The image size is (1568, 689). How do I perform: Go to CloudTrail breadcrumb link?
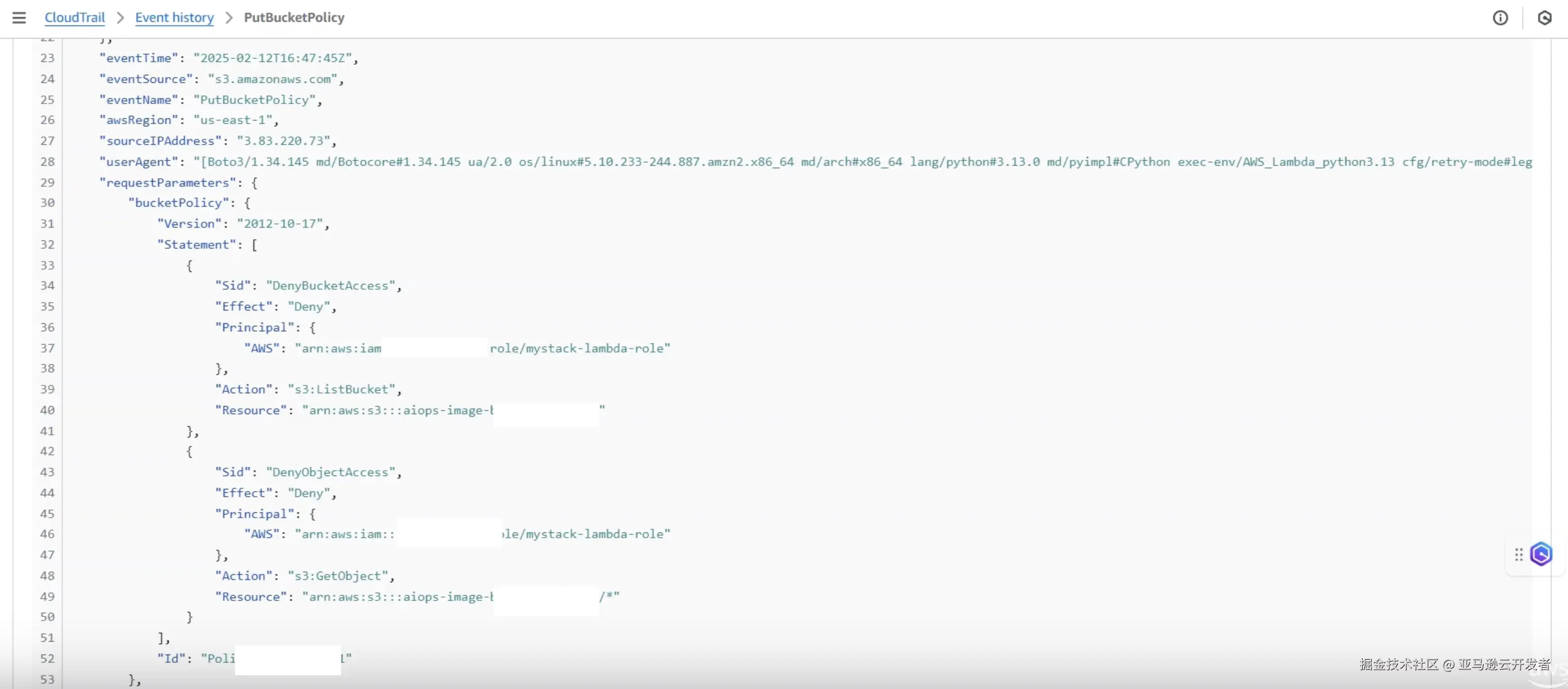coord(74,18)
